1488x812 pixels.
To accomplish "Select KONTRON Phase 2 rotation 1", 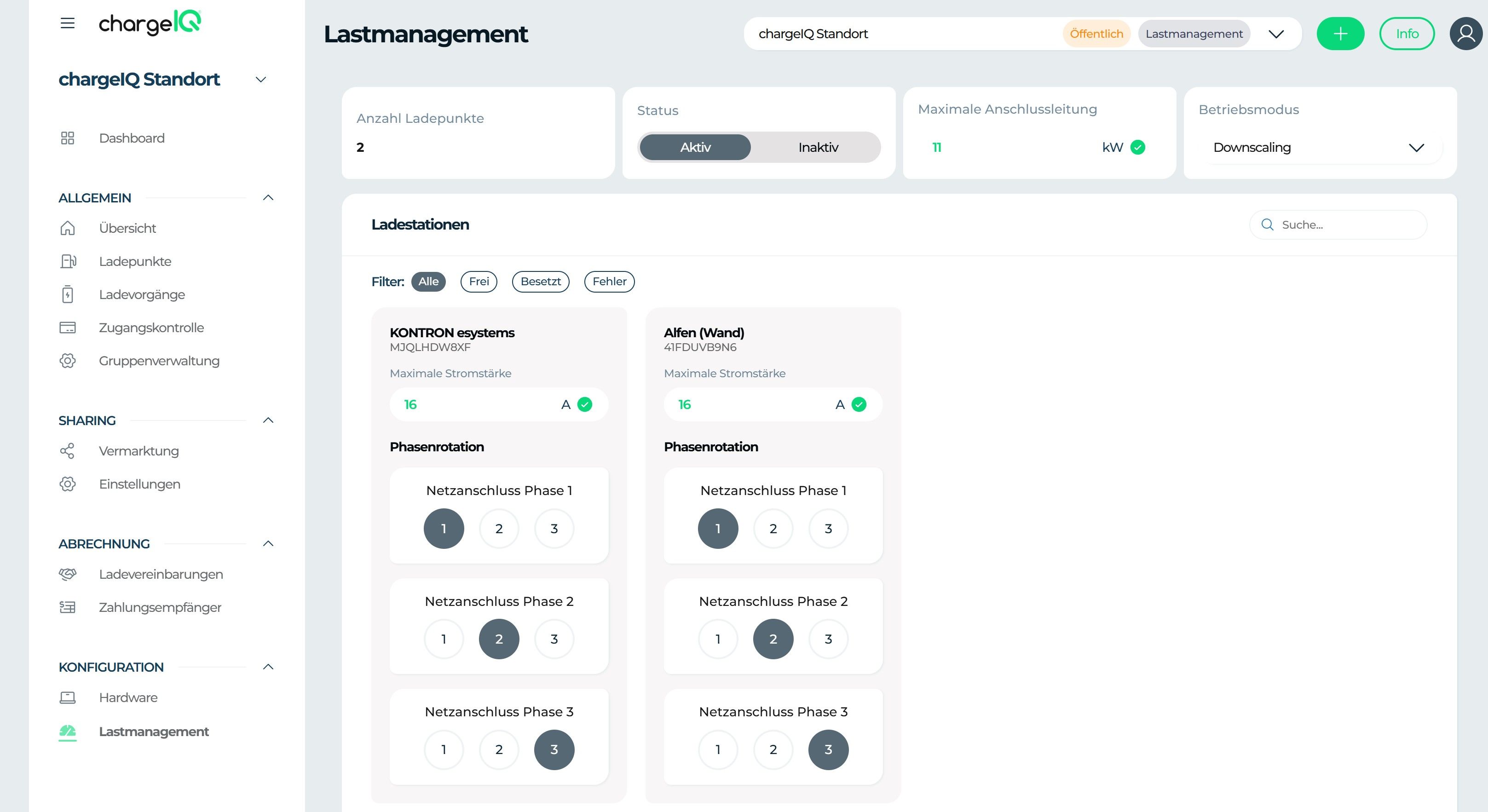I will click(x=444, y=639).
